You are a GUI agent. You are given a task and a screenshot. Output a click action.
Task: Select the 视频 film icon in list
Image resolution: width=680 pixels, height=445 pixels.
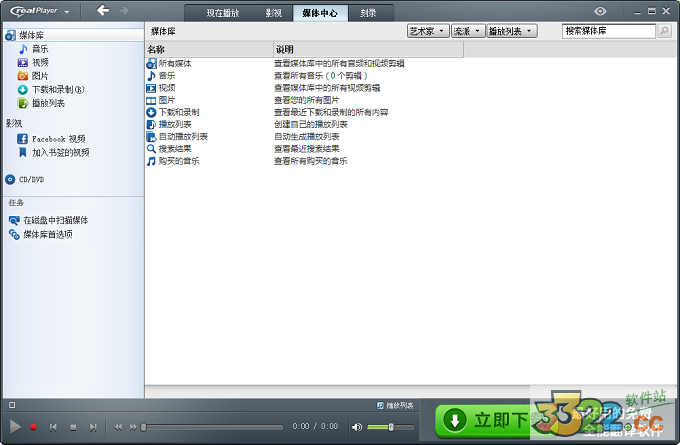(x=151, y=88)
